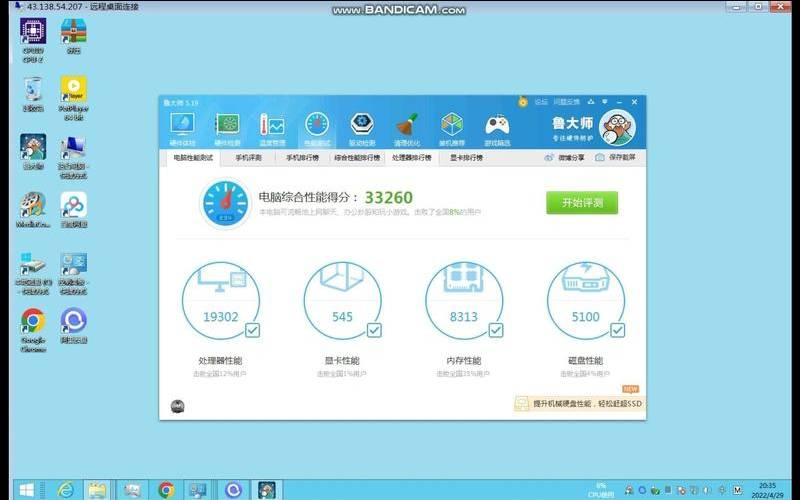Switch to the phone ranking tab

pyautogui.click(x=303, y=158)
